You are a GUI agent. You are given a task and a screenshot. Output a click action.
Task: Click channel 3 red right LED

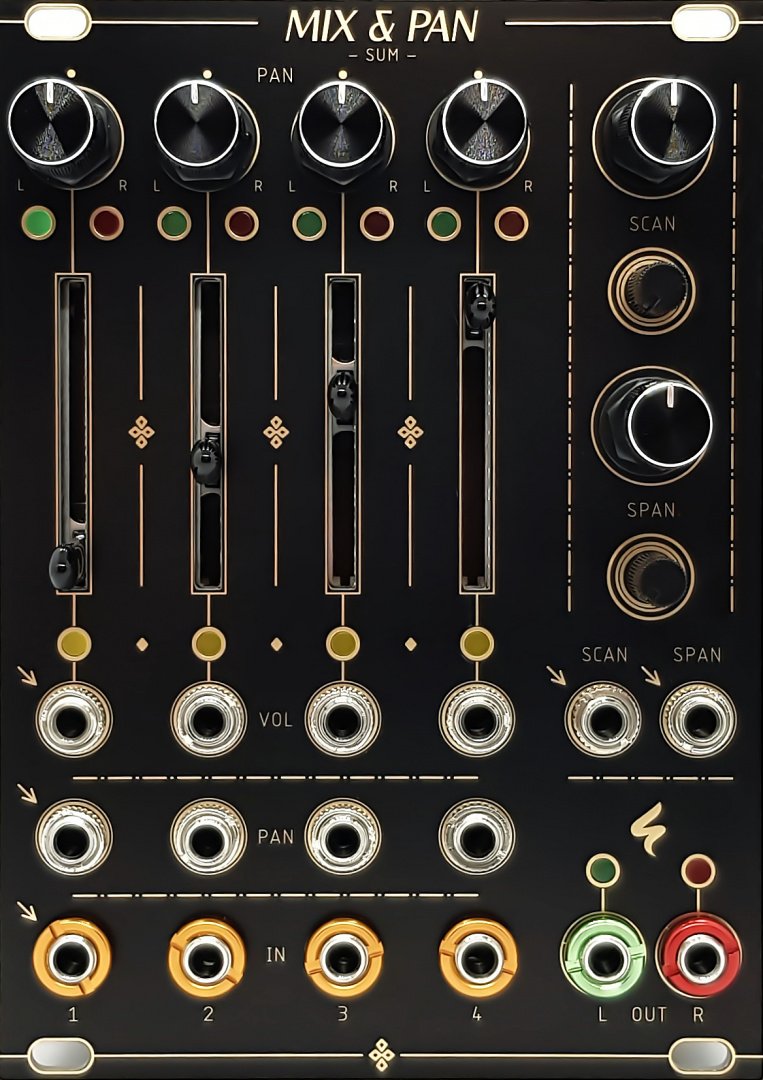pos(377,223)
